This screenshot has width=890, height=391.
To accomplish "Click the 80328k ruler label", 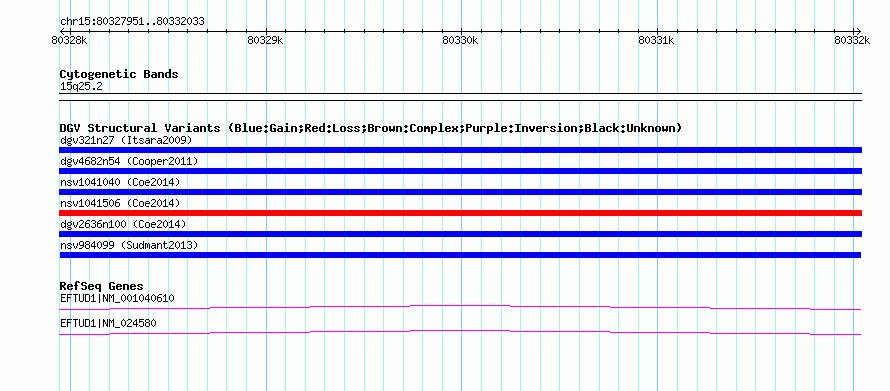I will point(69,40).
